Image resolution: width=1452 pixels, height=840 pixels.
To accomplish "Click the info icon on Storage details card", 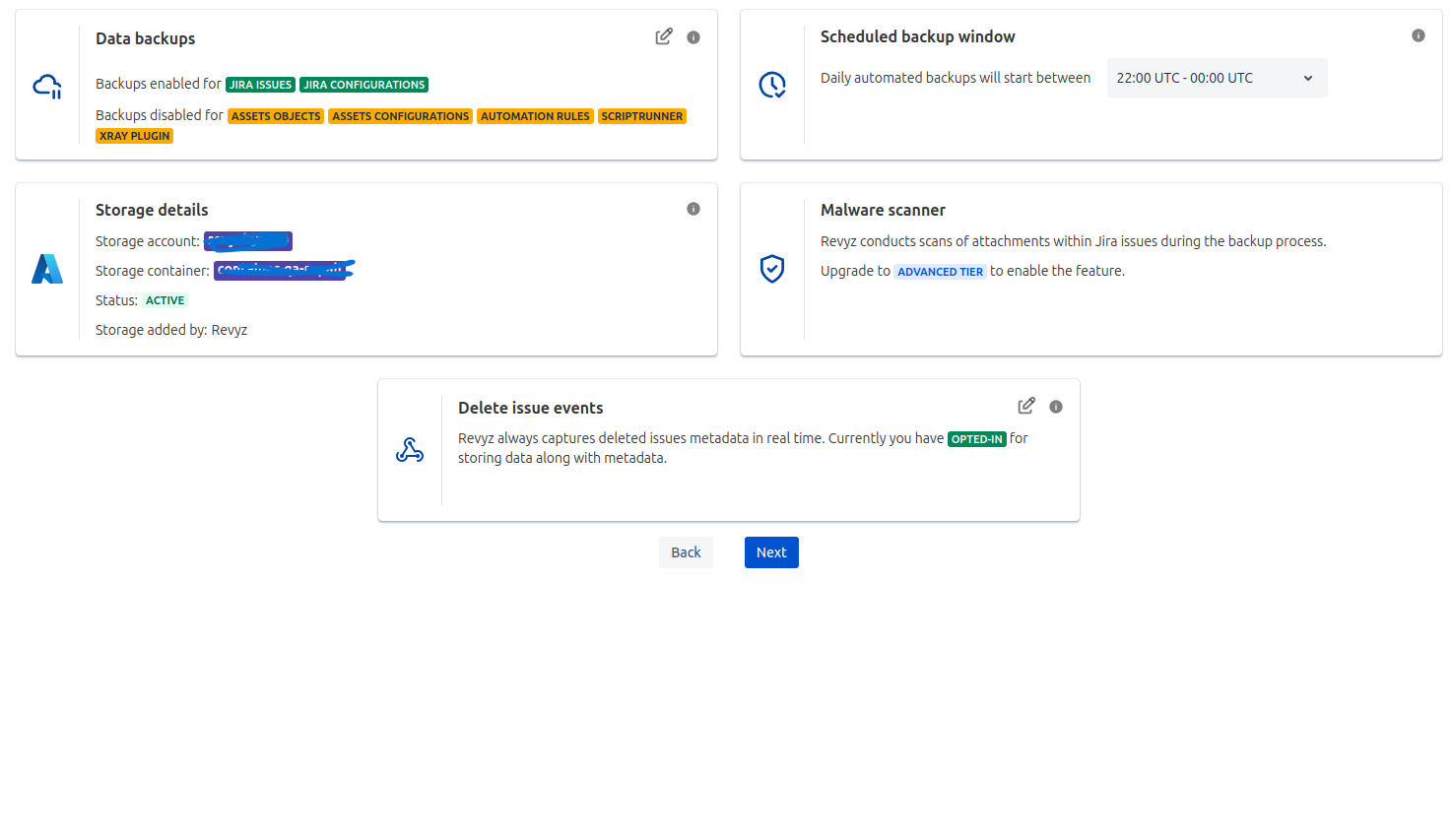I will pos(693,208).
